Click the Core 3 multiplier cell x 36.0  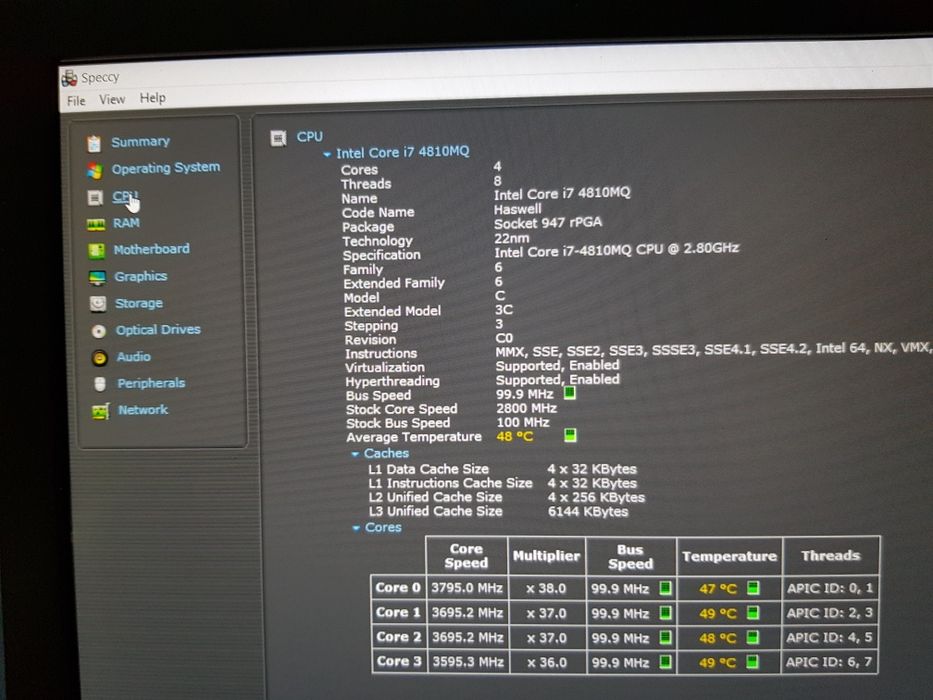click(x=546, y=662)
